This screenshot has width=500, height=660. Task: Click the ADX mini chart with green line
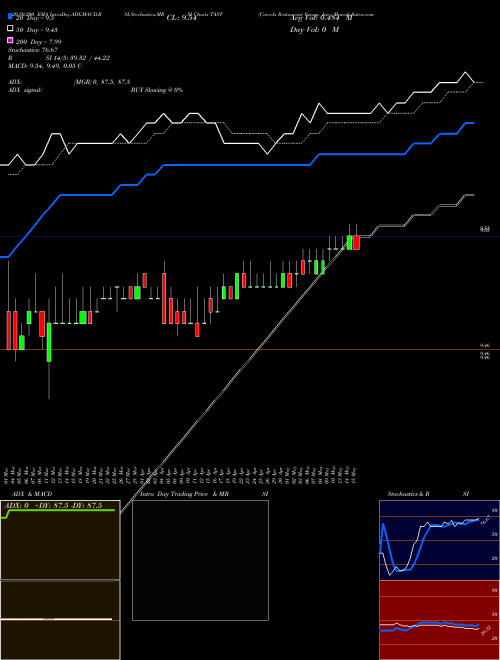[60, 540]
